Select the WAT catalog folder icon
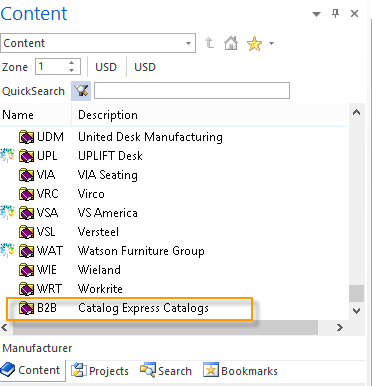The height and width of the screenshot is (386, 372). click(x=26, y=251)
